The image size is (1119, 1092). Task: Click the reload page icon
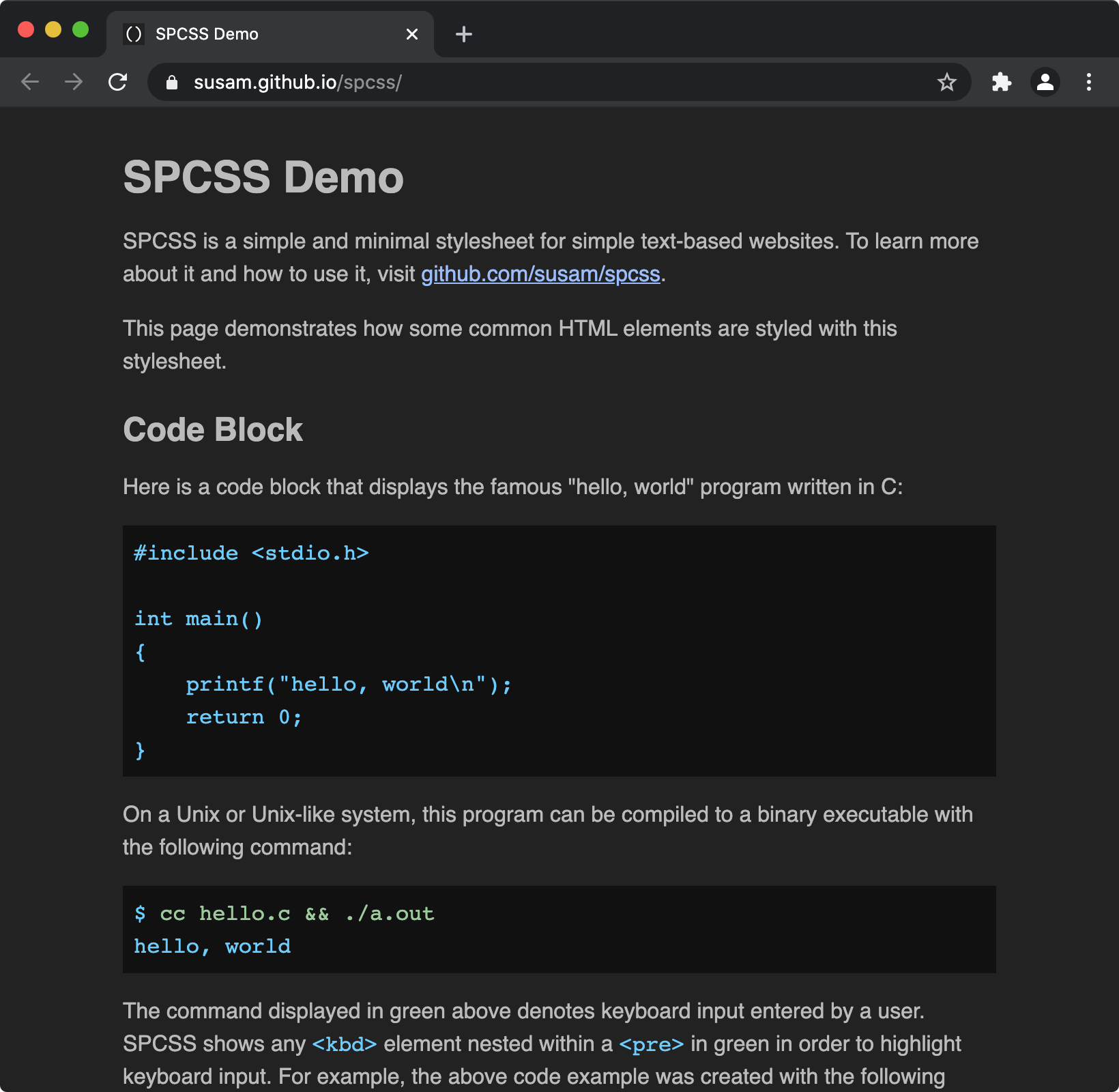[x=118, y=82]
